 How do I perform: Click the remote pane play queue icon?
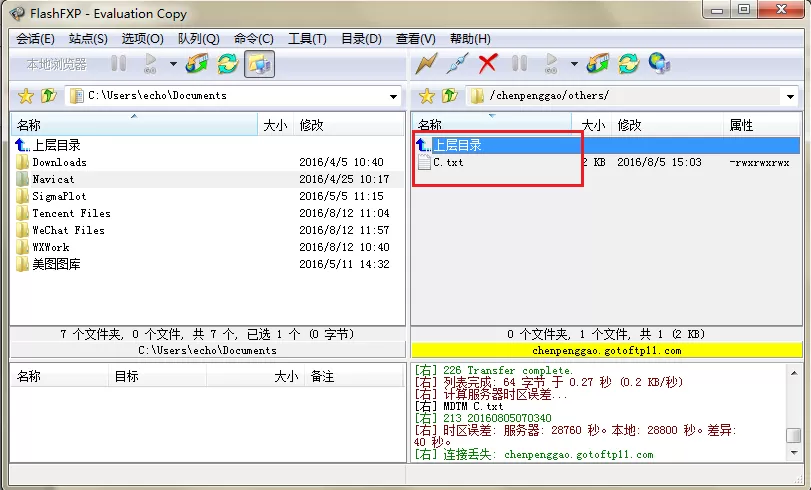(x=551, y=64)
